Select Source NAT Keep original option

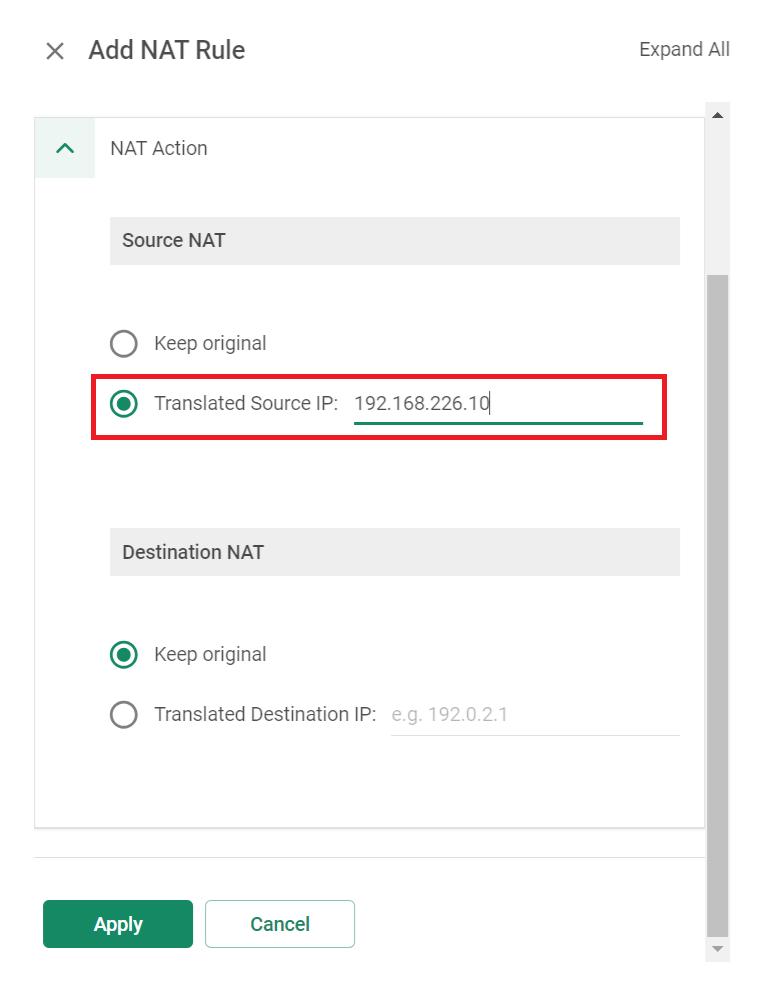[123, 344]
